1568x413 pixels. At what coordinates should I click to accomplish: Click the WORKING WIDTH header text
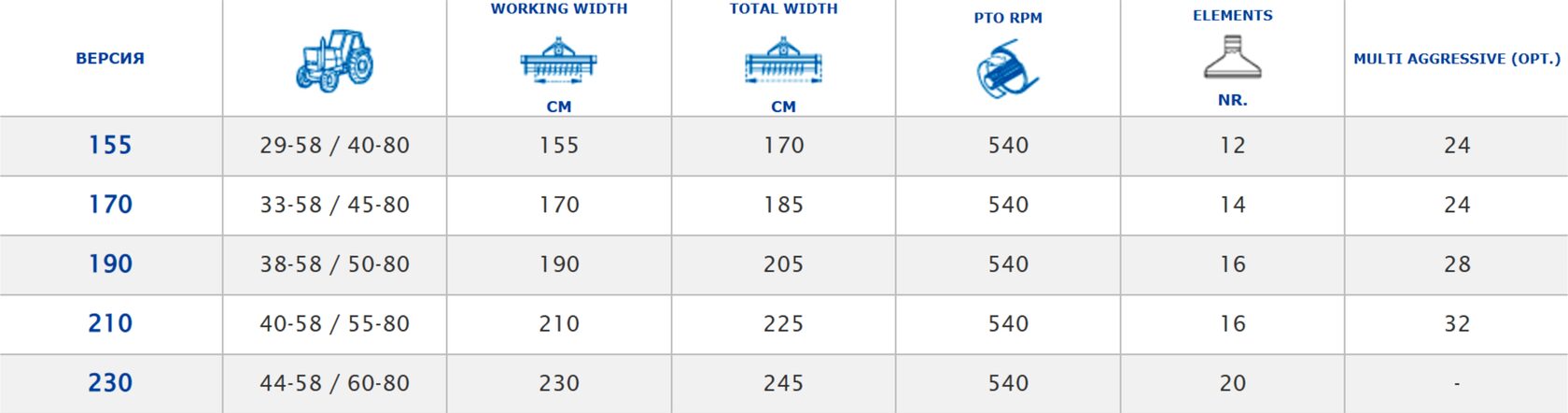tap(558, 8)
